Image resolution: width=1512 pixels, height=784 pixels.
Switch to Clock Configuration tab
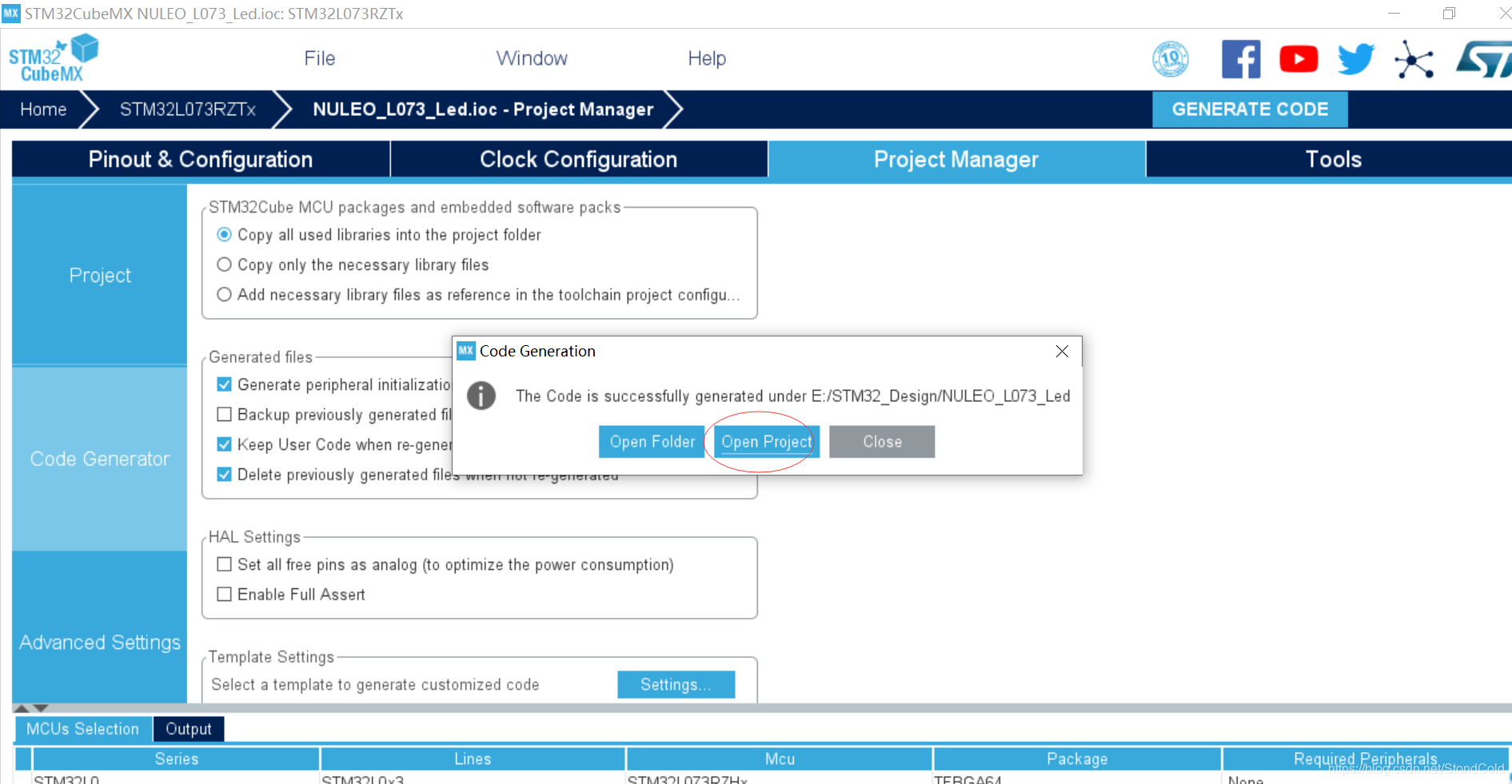pyautogui.click(x=579, y=159)
